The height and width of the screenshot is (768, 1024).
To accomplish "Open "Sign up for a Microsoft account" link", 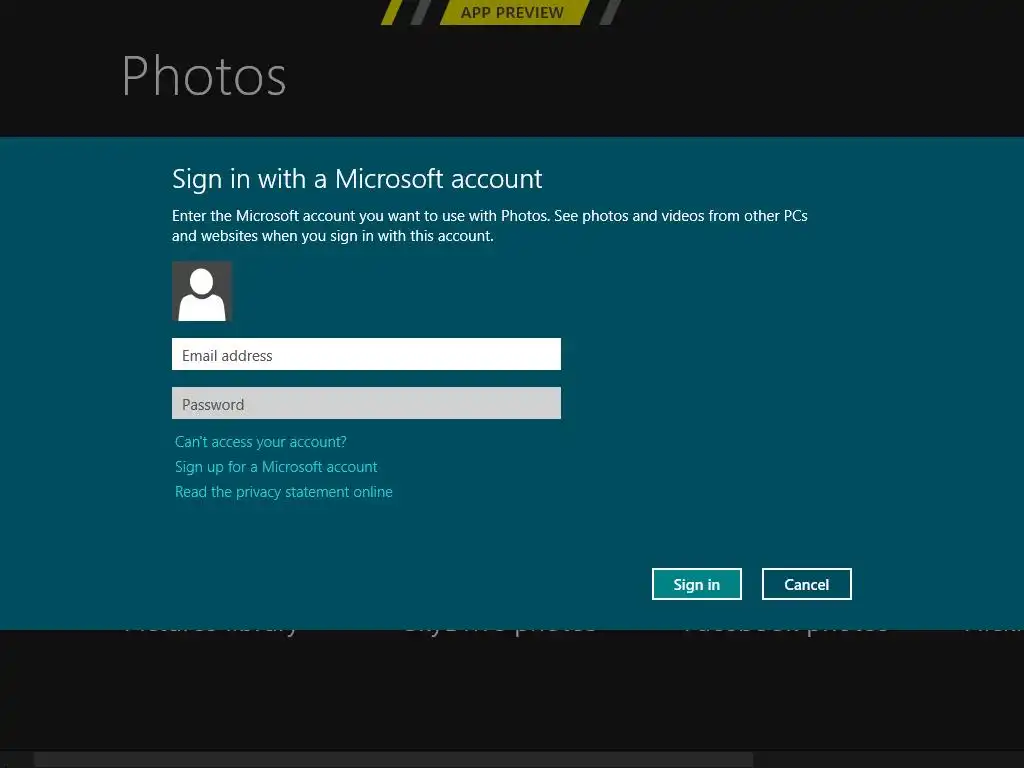I will [x=276, y=467].
